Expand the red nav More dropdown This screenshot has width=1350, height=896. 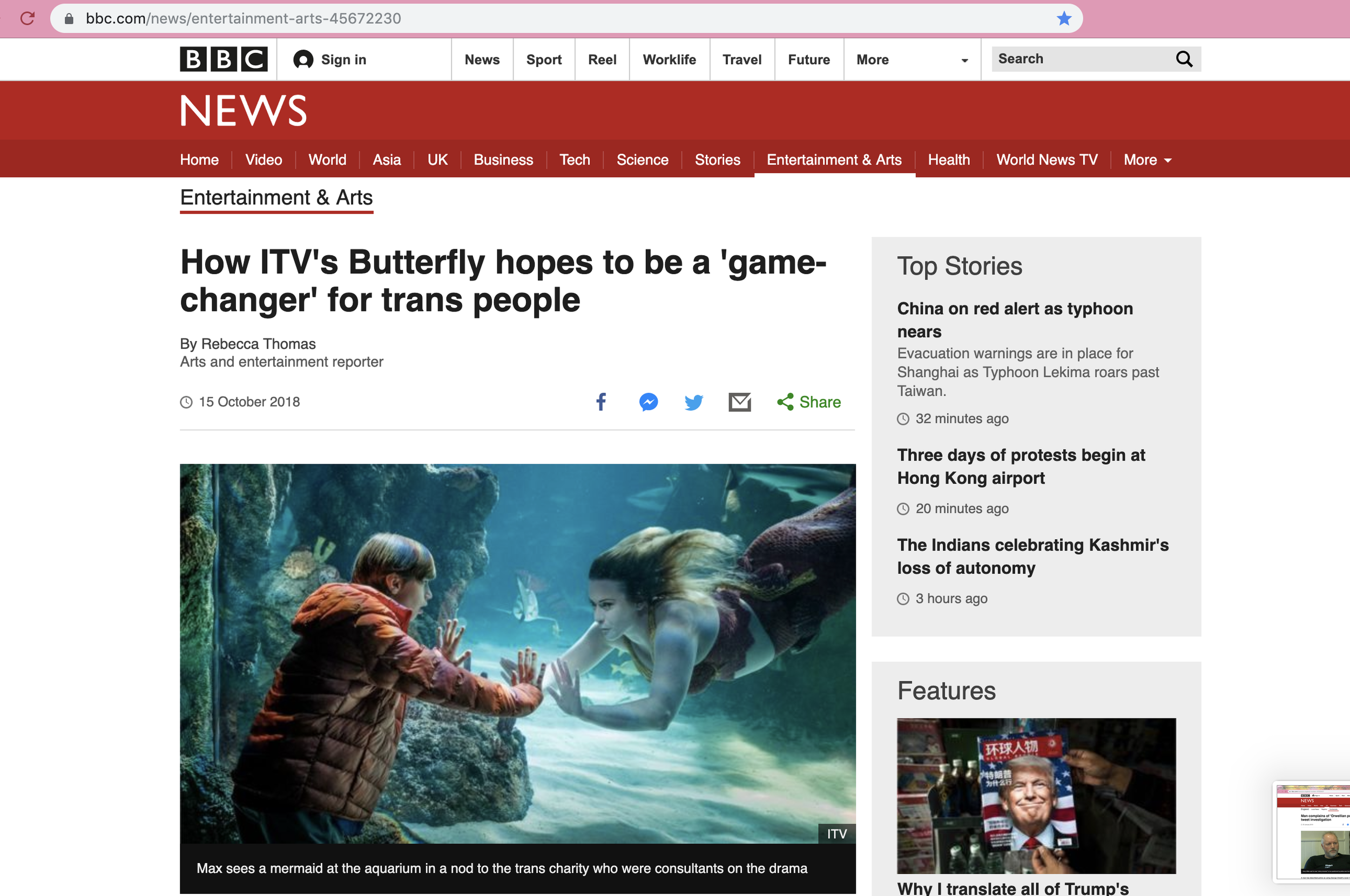tap(1147, 160)
